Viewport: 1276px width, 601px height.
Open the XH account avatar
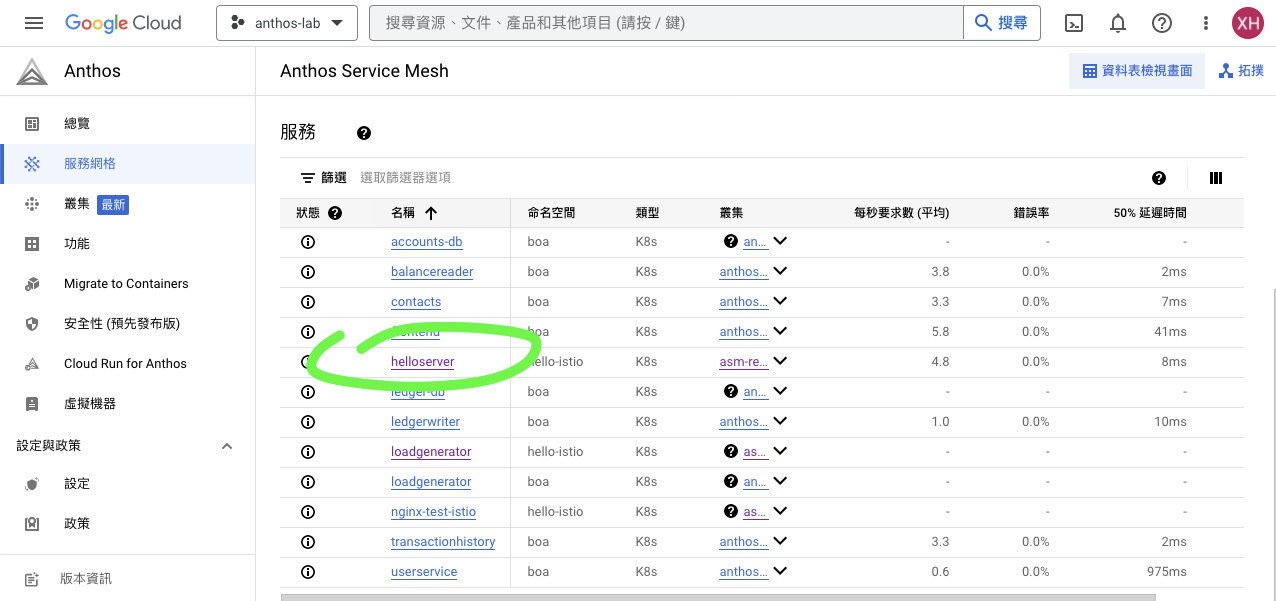click(1247, 23)
